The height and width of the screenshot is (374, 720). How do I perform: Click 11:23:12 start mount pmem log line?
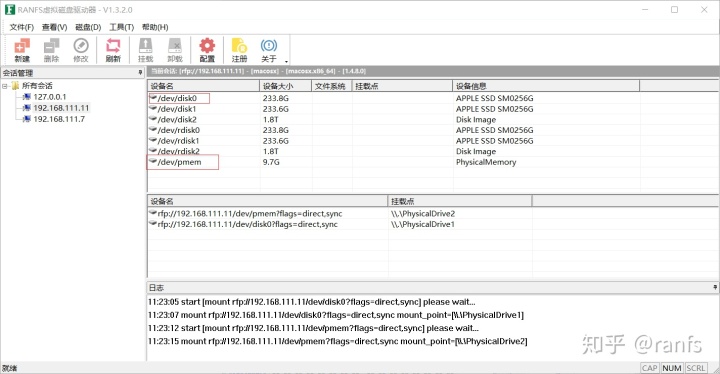tap(313, 328)
